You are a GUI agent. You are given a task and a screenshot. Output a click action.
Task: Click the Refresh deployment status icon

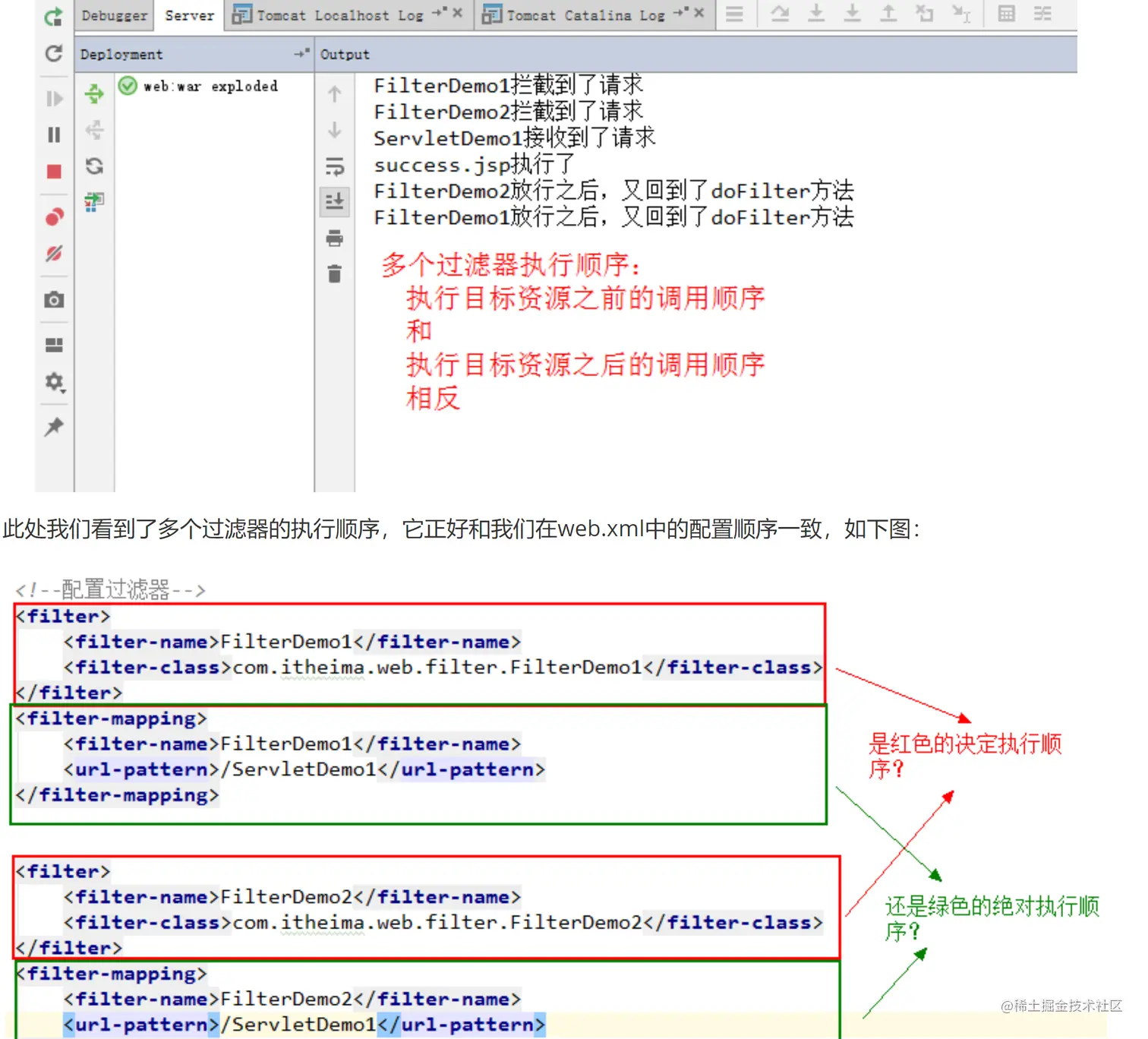coord(94,166)
